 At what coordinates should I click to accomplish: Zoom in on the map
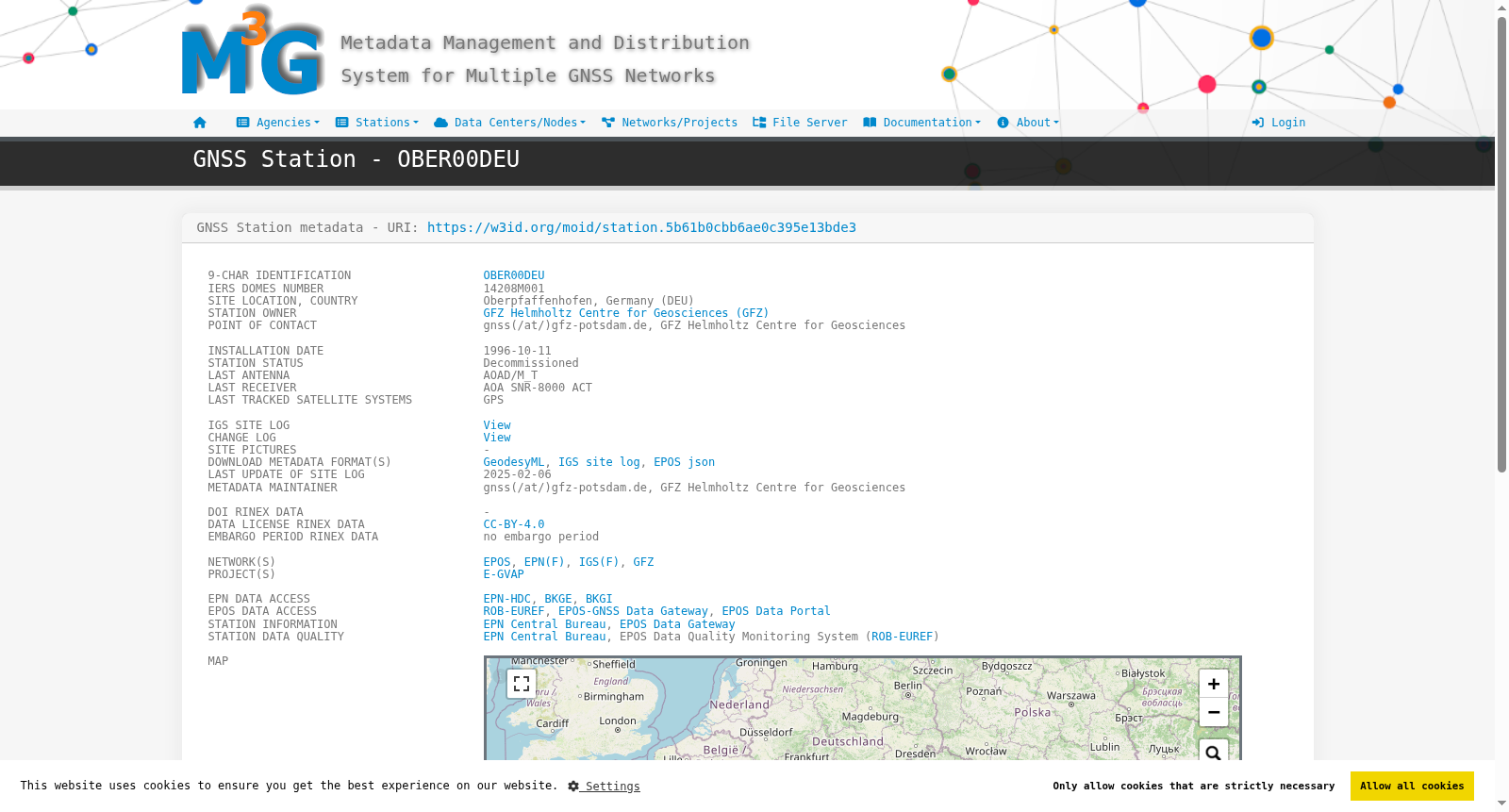1214,684
